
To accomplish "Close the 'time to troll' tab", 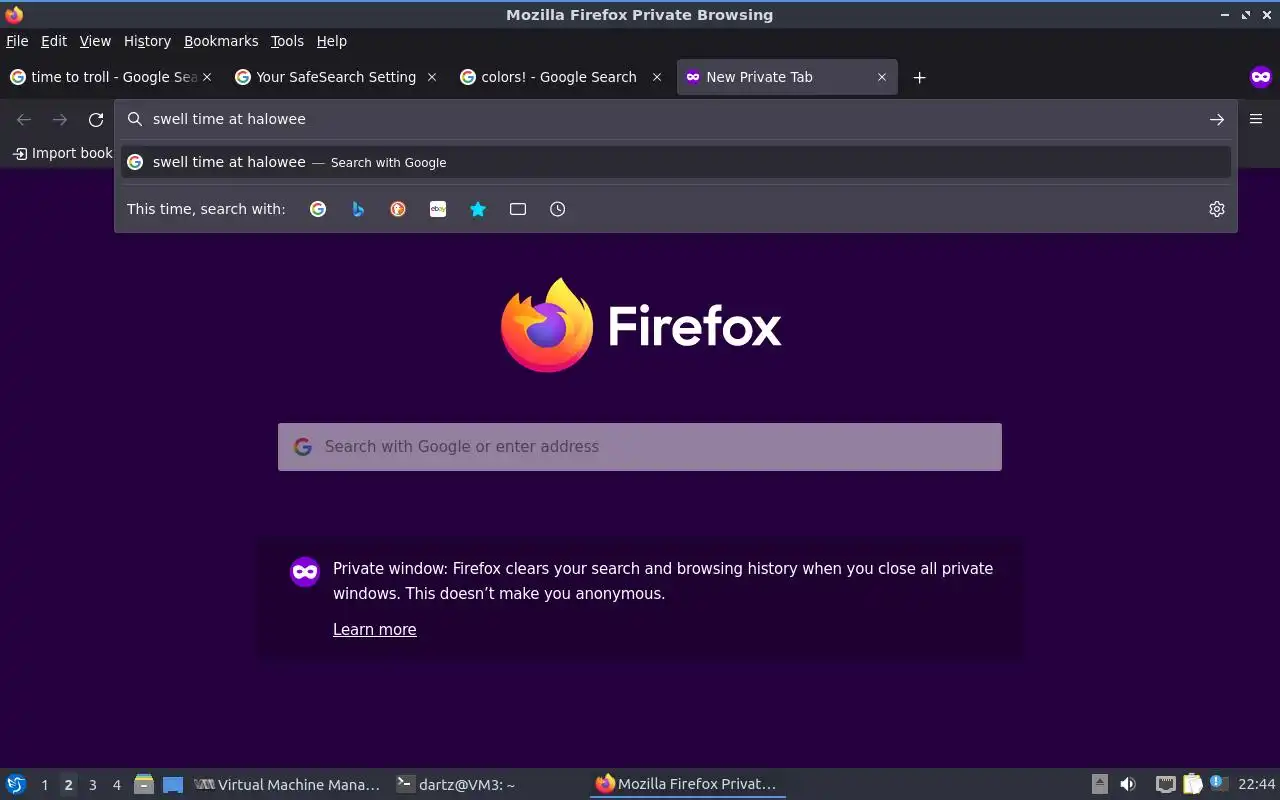I will tap(207, 77).
